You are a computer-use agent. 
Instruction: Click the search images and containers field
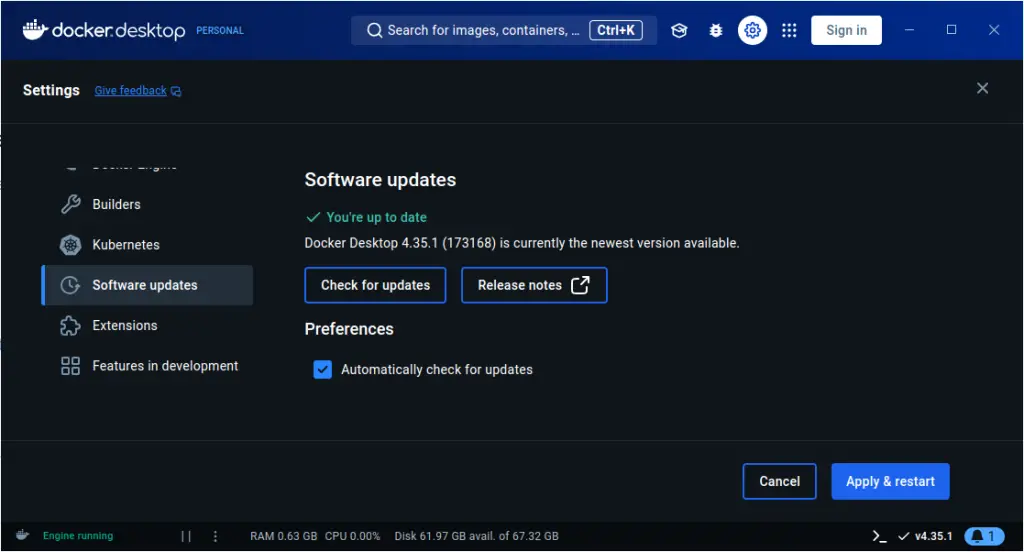[504, 30]
